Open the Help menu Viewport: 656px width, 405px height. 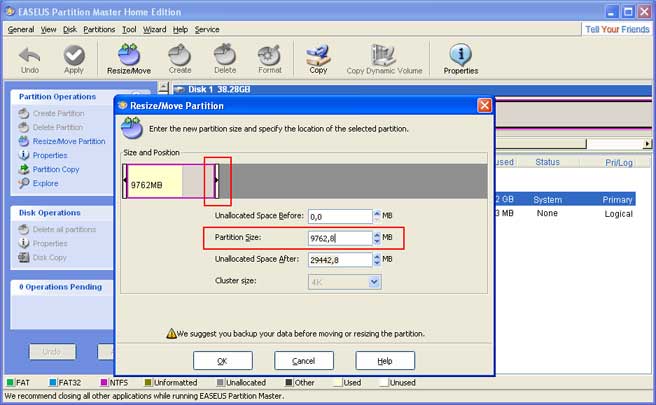coord(180,29)
